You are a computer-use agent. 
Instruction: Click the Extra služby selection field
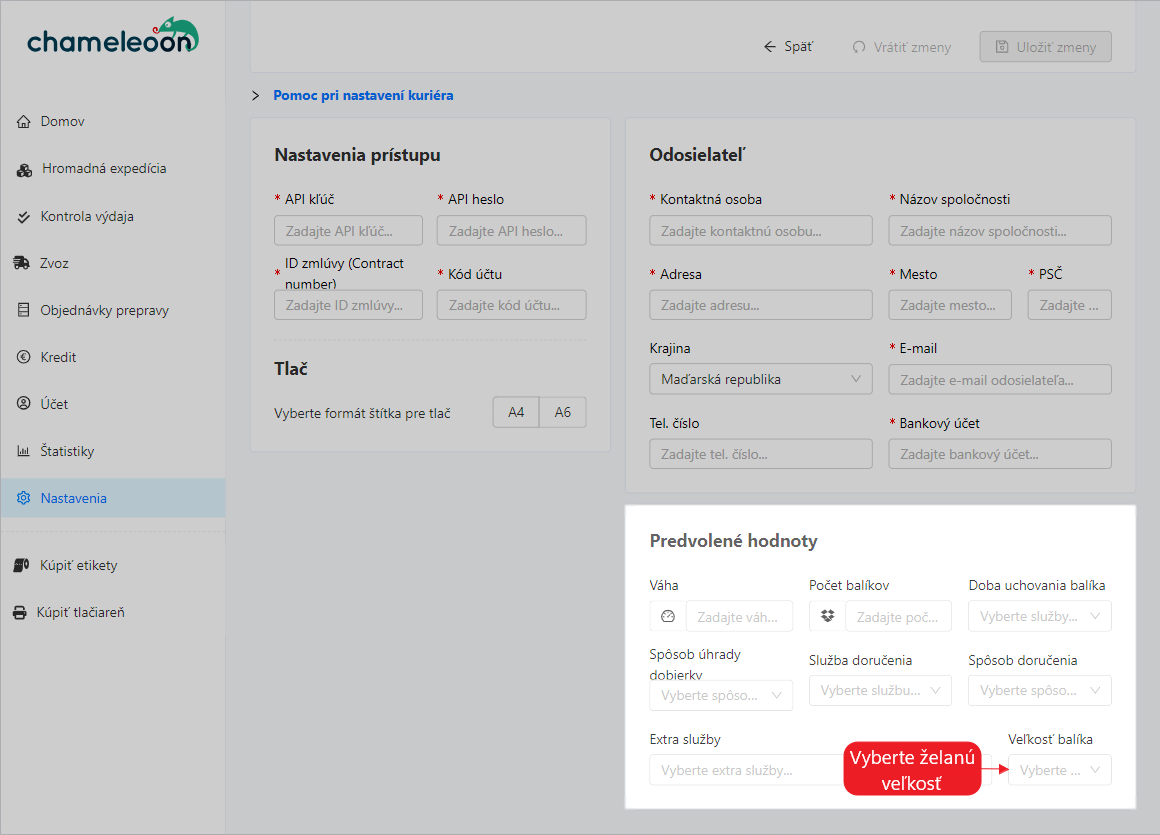tap(740, 770)
